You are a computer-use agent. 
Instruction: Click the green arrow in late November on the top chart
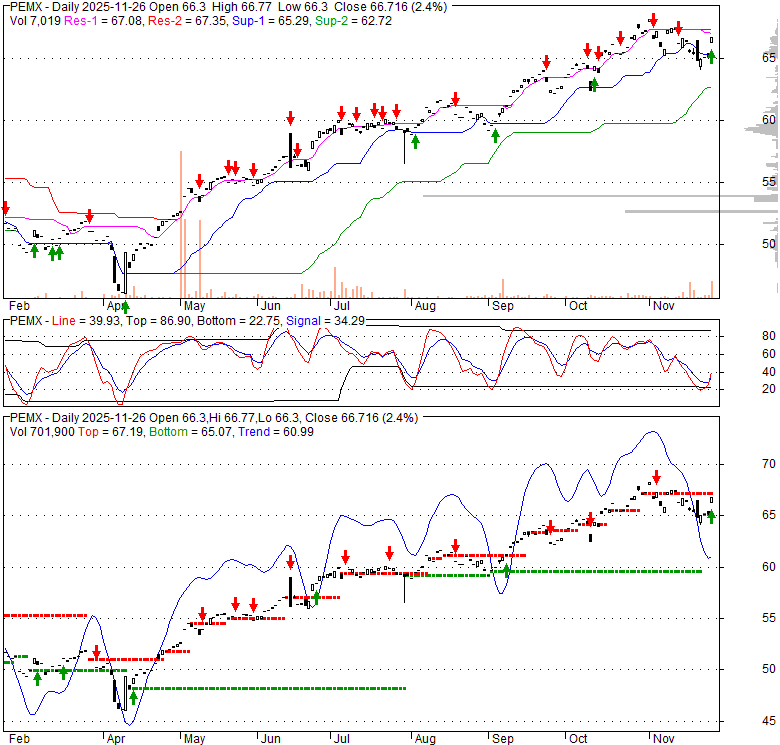[x=711, y=57]
